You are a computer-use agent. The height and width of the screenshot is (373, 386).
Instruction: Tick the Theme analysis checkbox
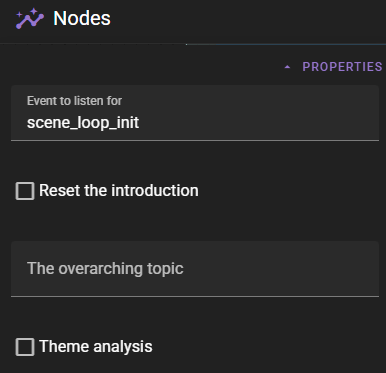click(25, 347)
